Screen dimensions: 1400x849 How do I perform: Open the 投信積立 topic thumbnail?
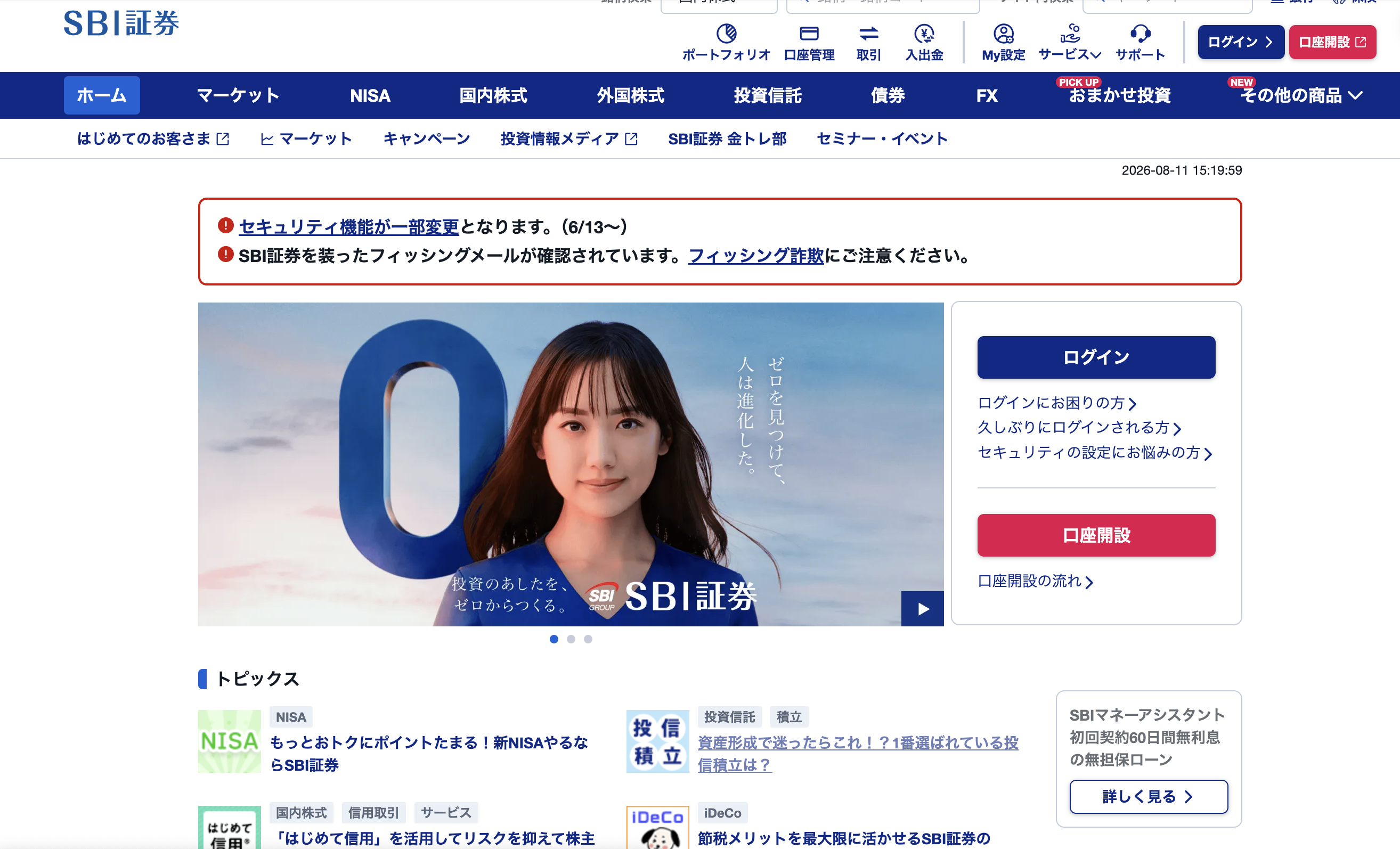657,741
